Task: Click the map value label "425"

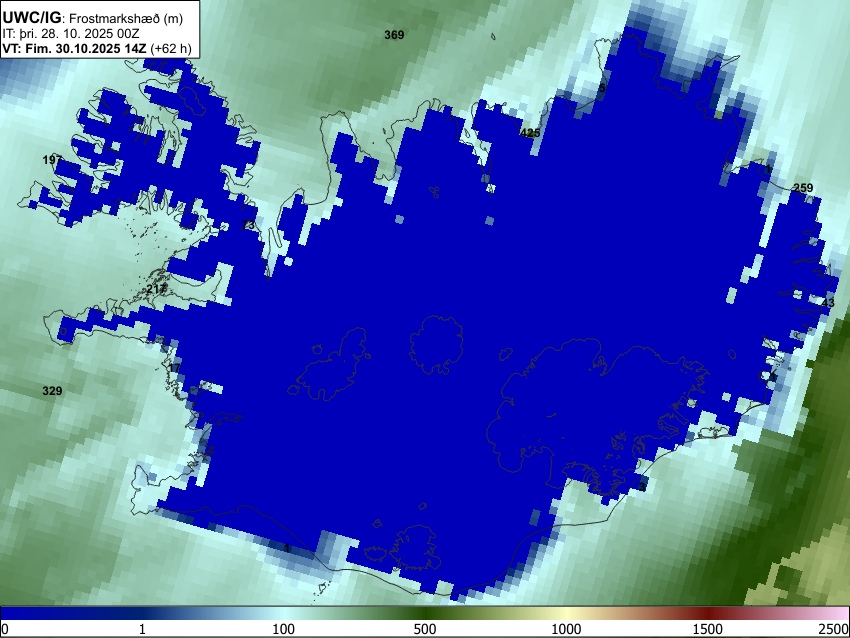Action: click(x=530, y=133)
